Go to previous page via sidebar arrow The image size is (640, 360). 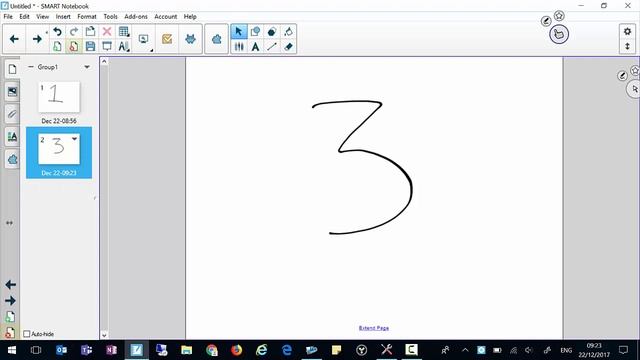click(11, 285)
